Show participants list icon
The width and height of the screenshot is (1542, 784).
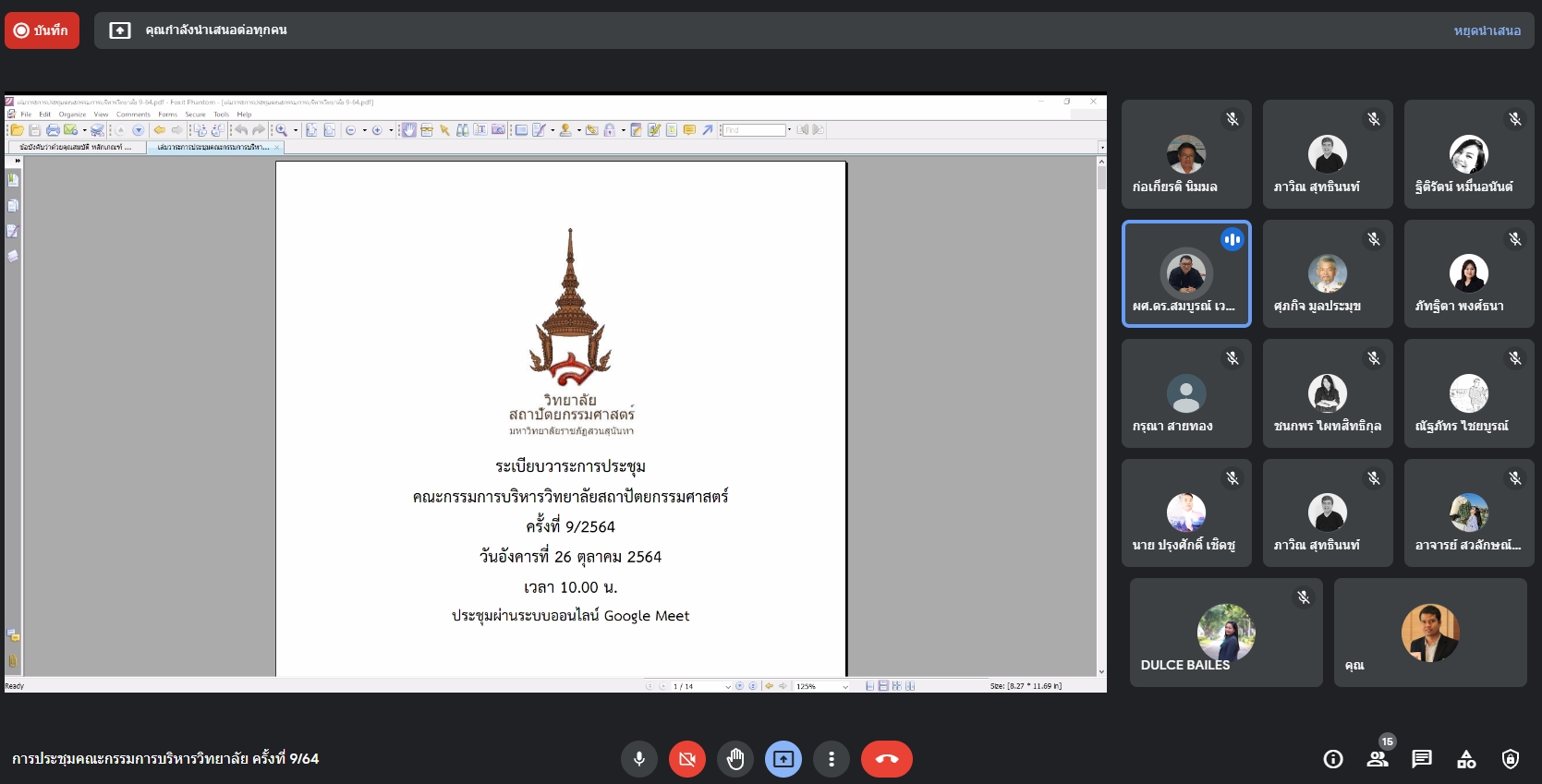coord(1377,759)
